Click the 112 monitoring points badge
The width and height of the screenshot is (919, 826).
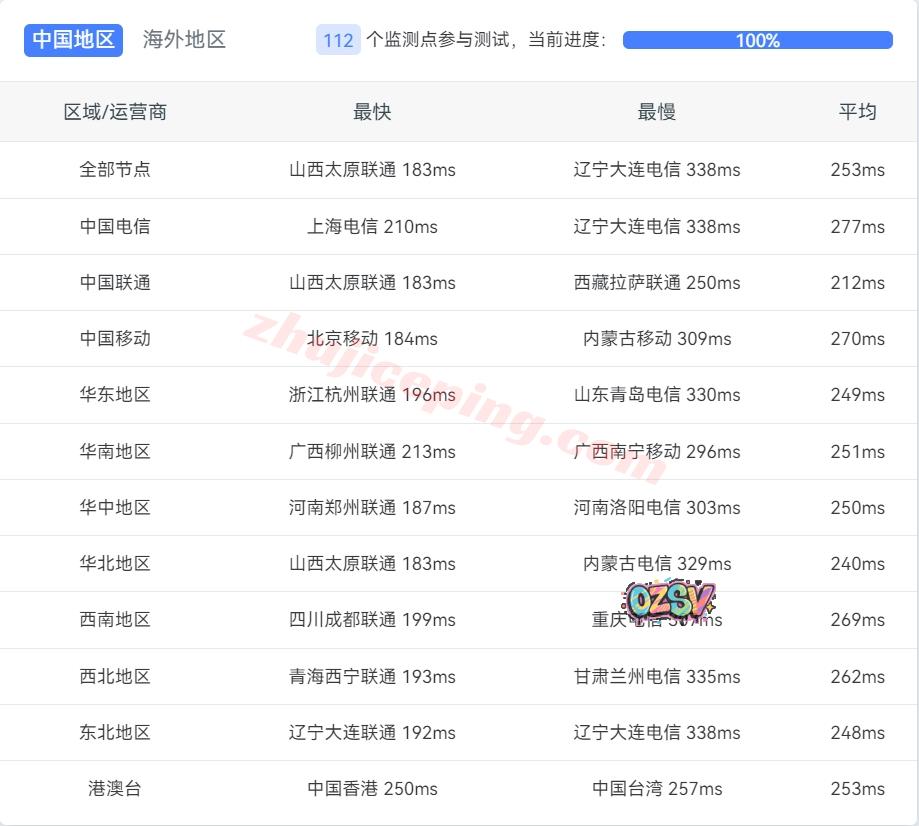(x=338, y=40)
